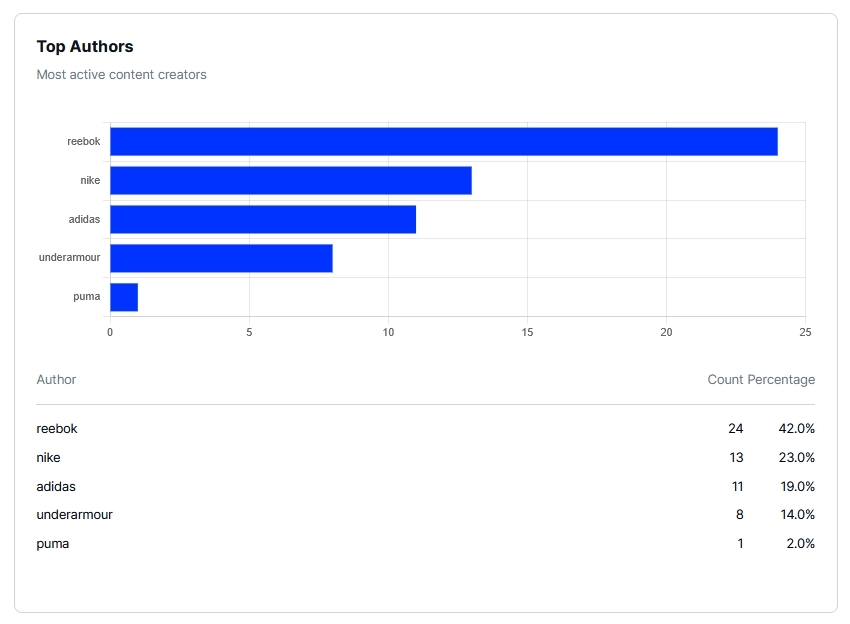Click the 'Count' column header

725,379
